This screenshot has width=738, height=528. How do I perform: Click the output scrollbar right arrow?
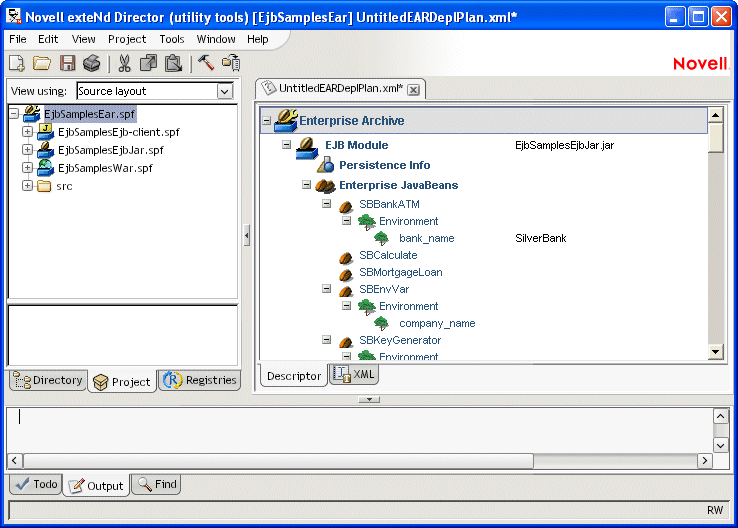(705, 461)
